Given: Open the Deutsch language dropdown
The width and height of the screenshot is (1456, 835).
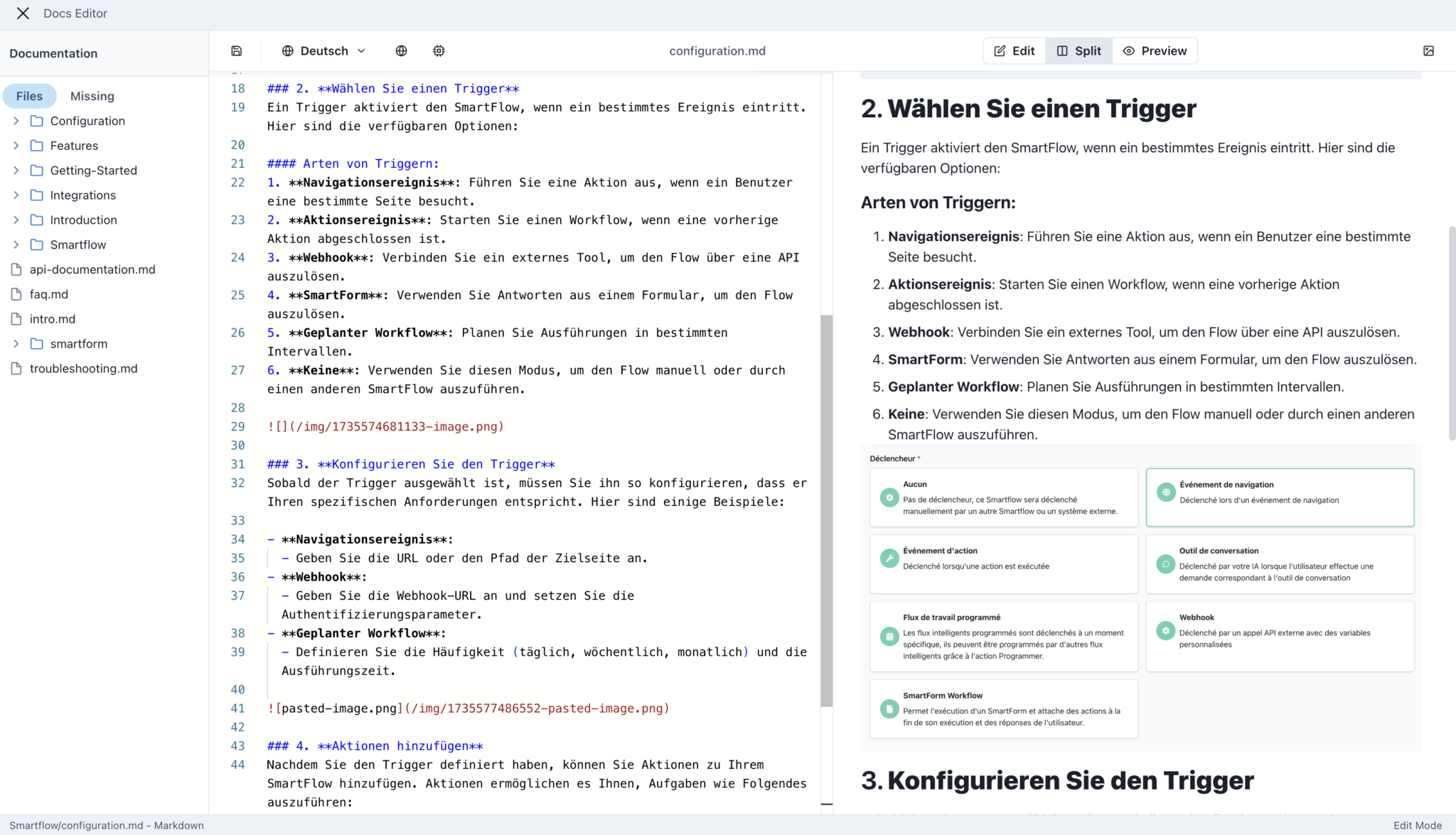Looking at the screenshot, I should pyautogui.click(x=323, y=50).
